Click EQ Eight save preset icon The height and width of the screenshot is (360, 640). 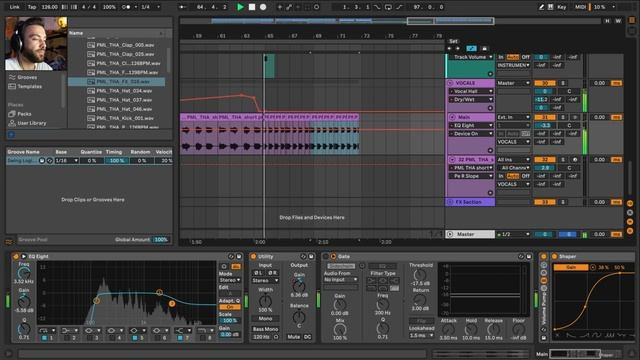coord(239,256)
